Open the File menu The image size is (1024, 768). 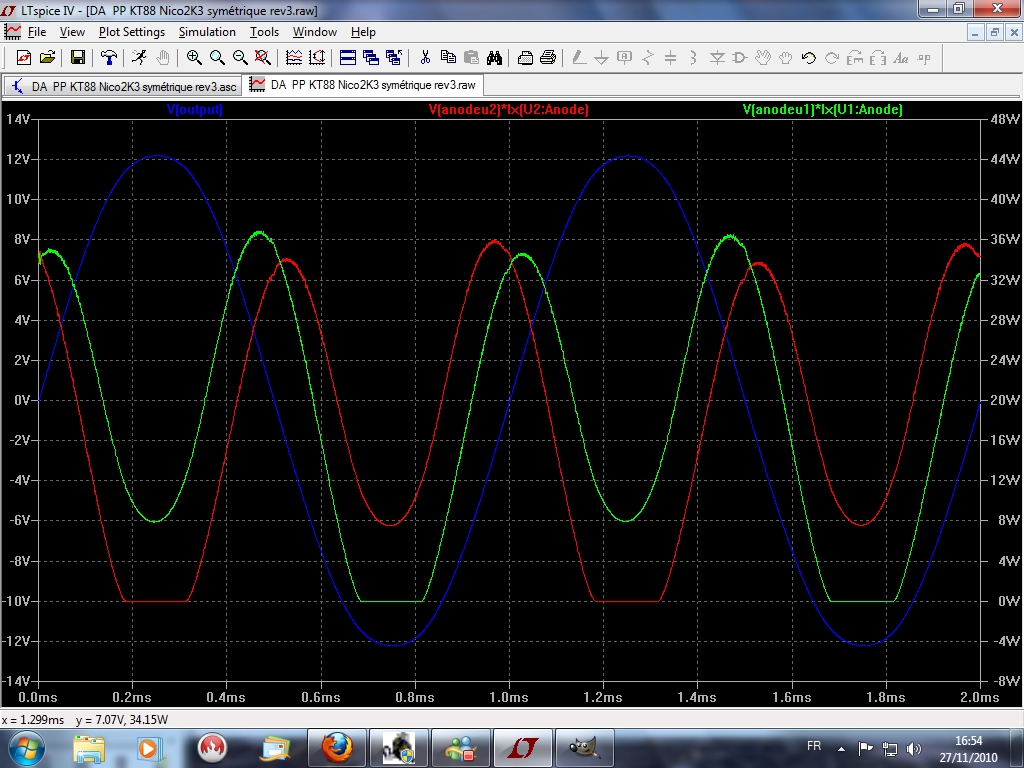[x=37, y=31]
